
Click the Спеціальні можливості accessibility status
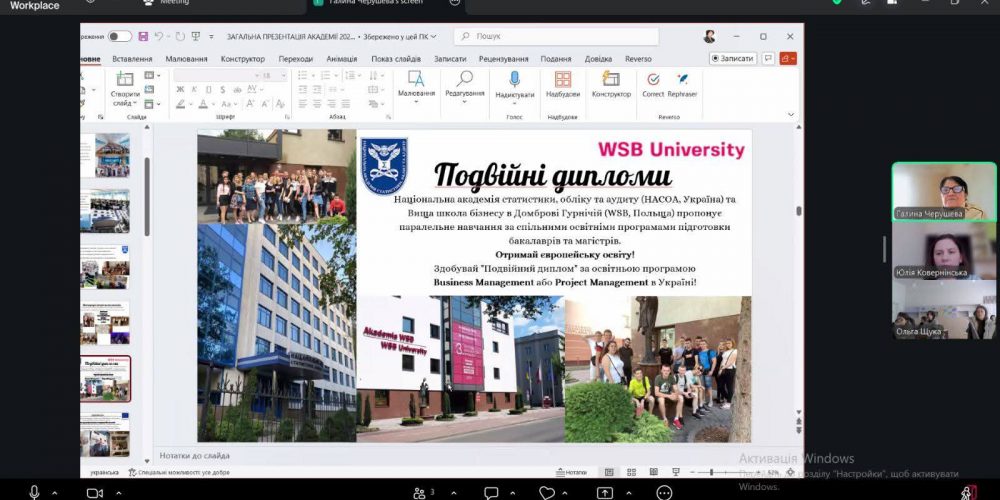pyautogui.click(x=179, y=473)
